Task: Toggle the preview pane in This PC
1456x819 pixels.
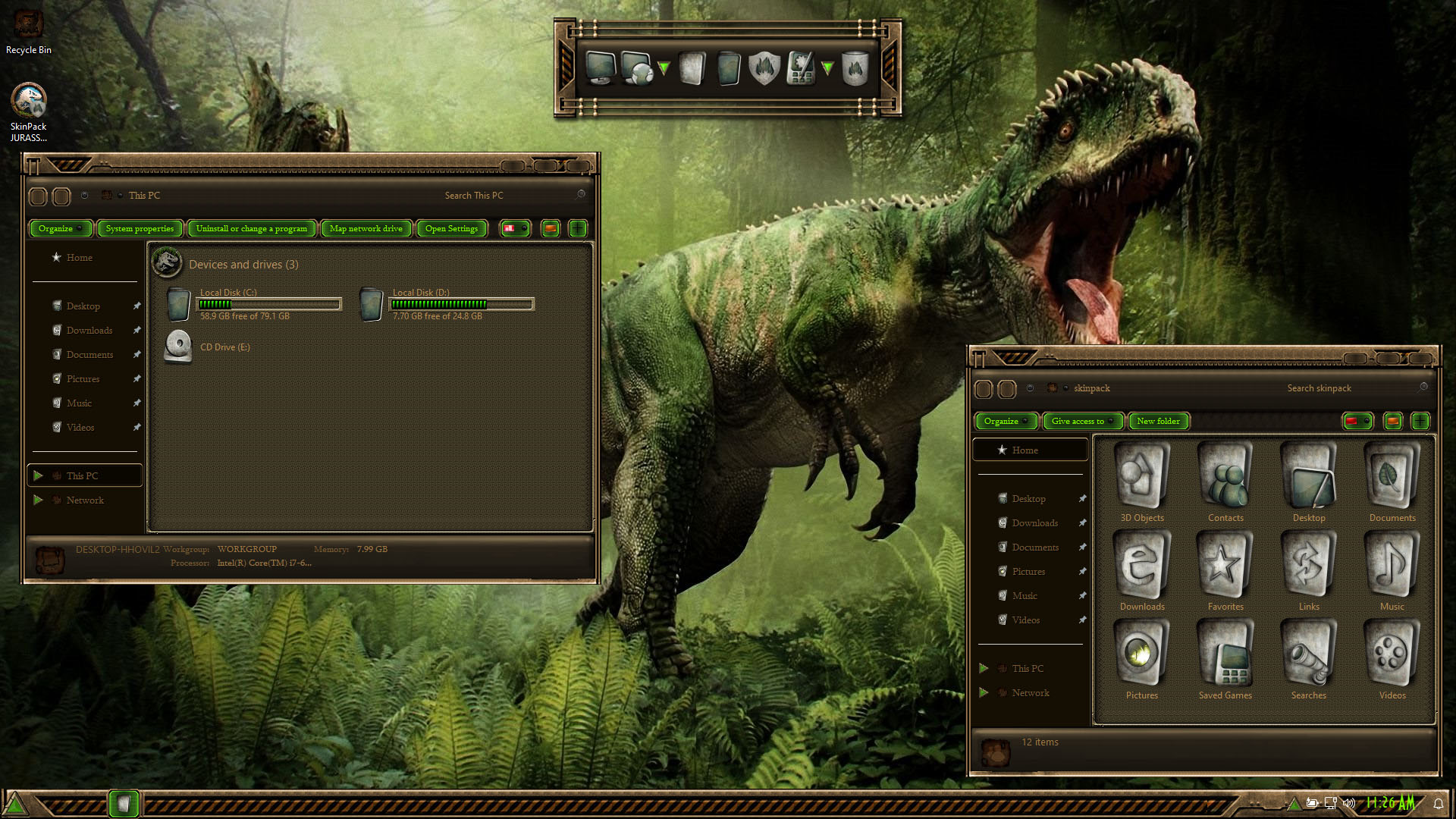Action: (x=551, y=228)
